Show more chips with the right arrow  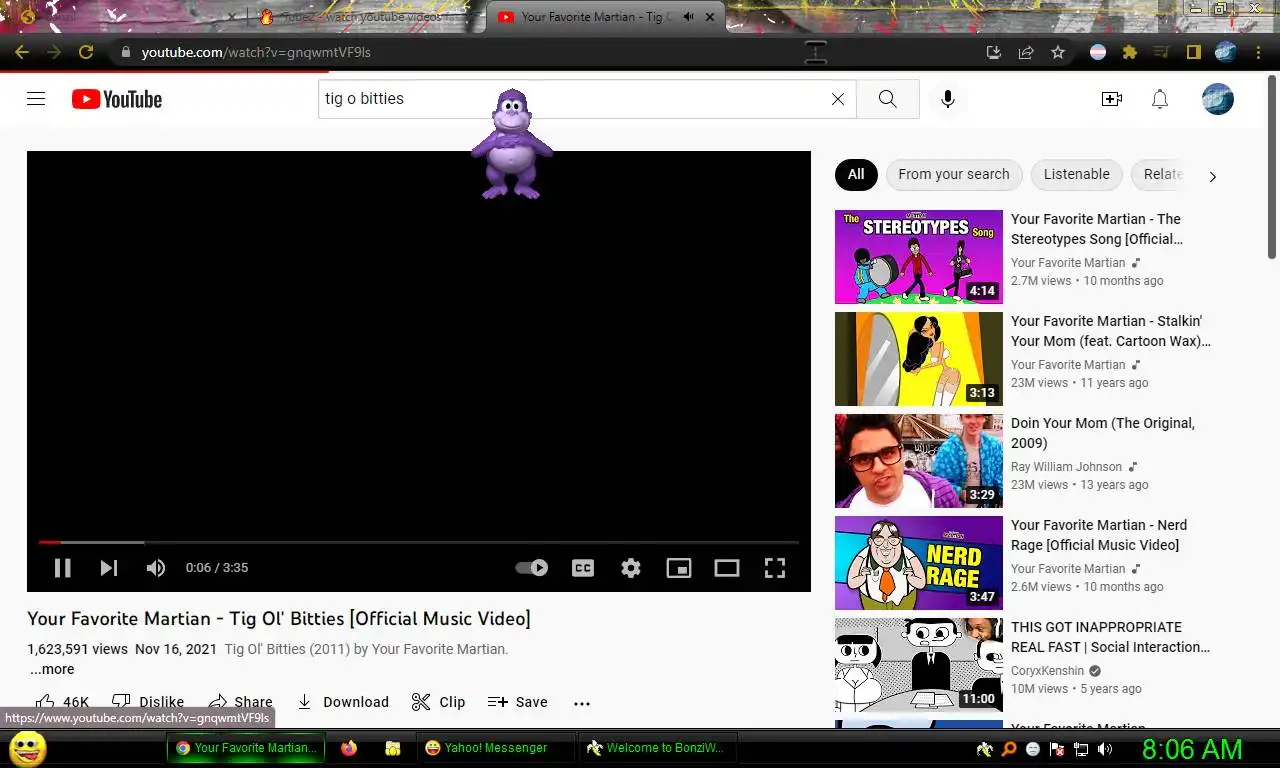pyautogui.click(x=1212, y=176)
